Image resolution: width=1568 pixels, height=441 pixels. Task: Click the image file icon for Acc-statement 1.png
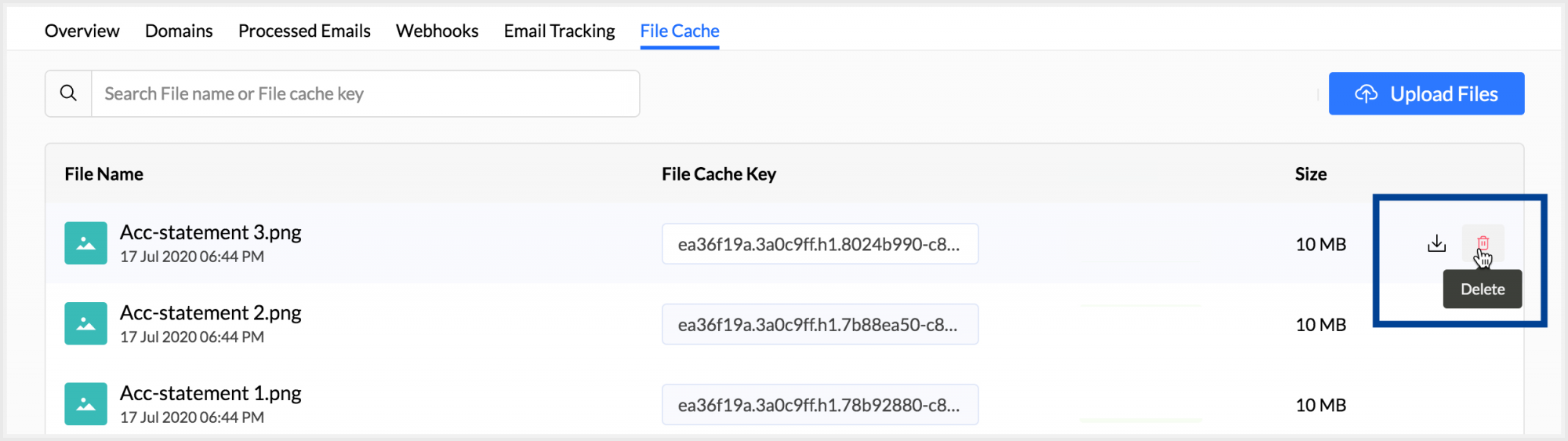point(85,404)
